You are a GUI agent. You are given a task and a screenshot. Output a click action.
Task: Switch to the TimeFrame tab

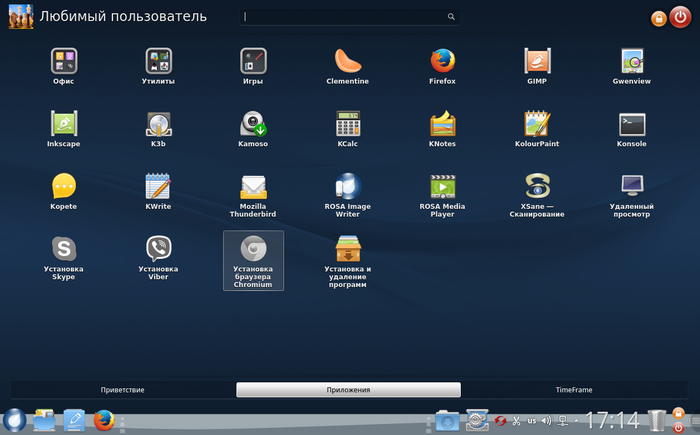[x=573, y=389]
